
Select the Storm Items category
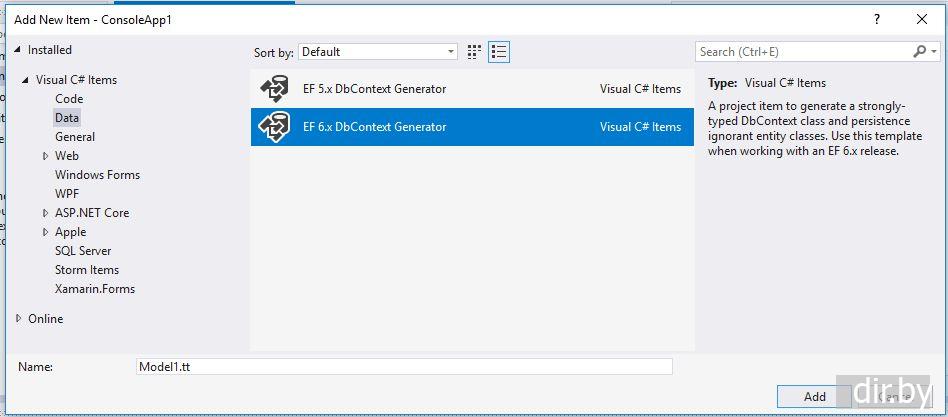coord(86,270)
